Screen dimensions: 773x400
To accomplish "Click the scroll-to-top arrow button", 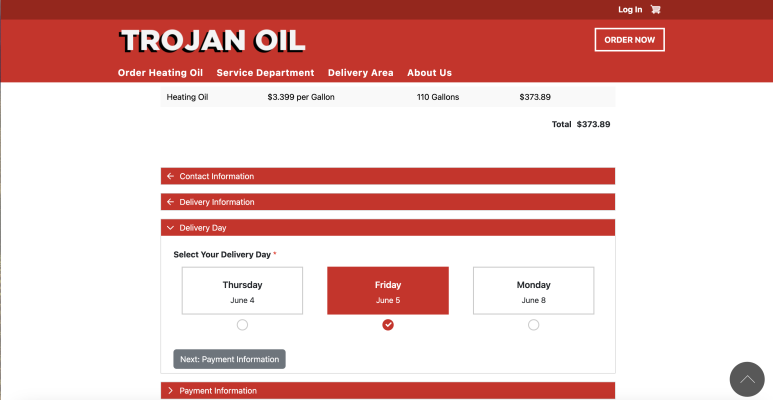I will tap(747, 379).
